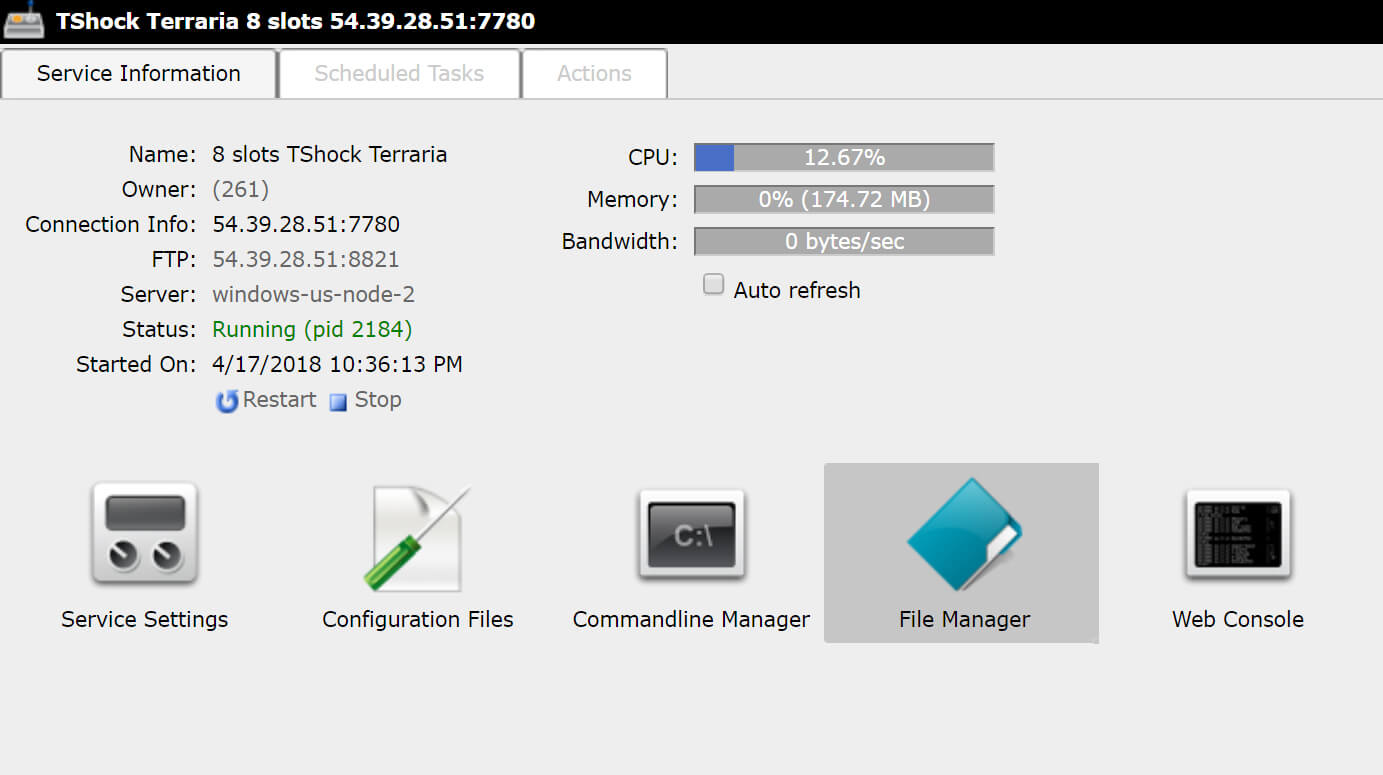Click the Restart arrow icon
Viewport: 1383px width, 775px height.
[x=227, y=401]
